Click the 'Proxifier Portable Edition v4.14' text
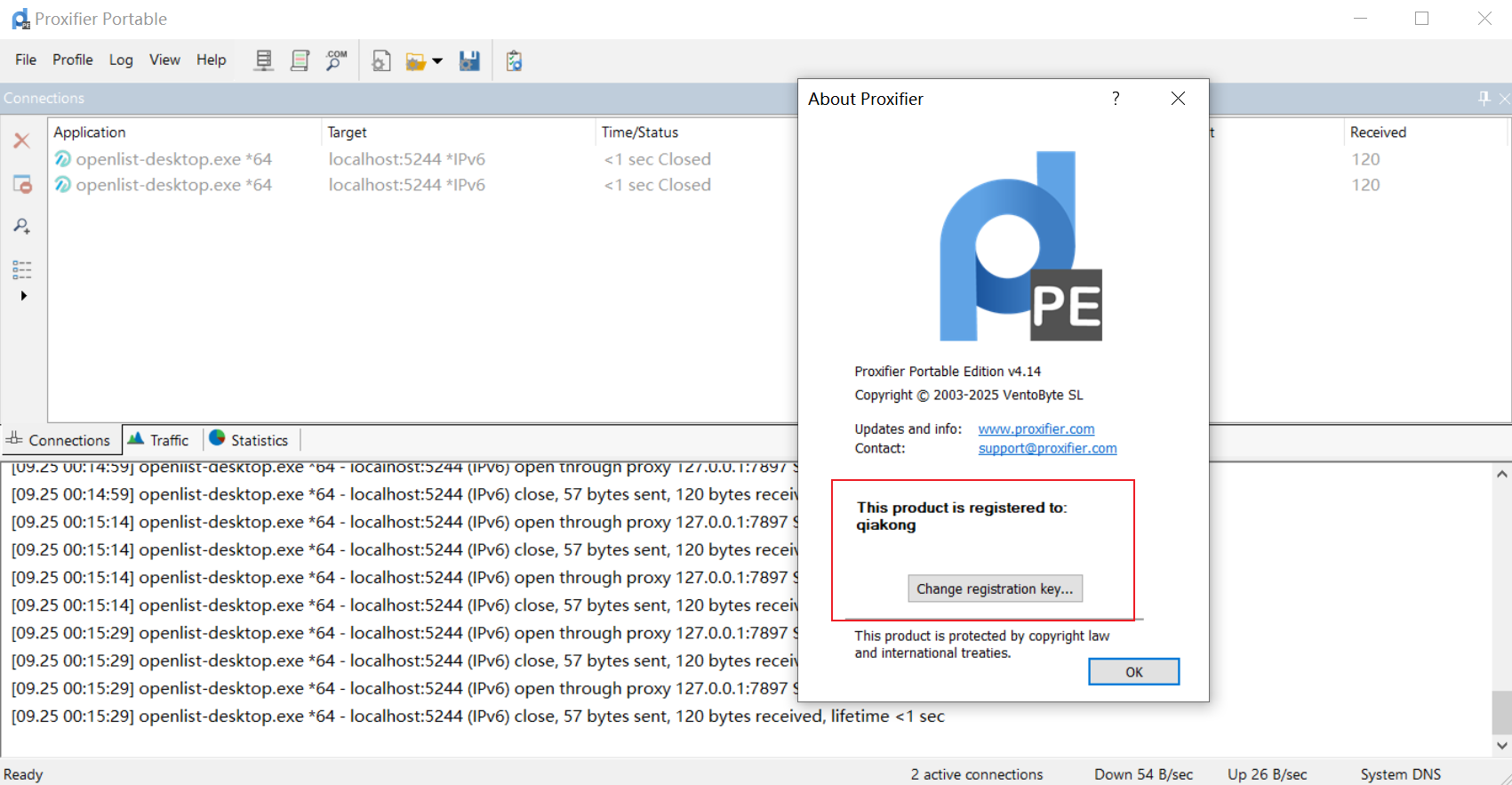This screenshot has width=1512, height=785. 948,372
